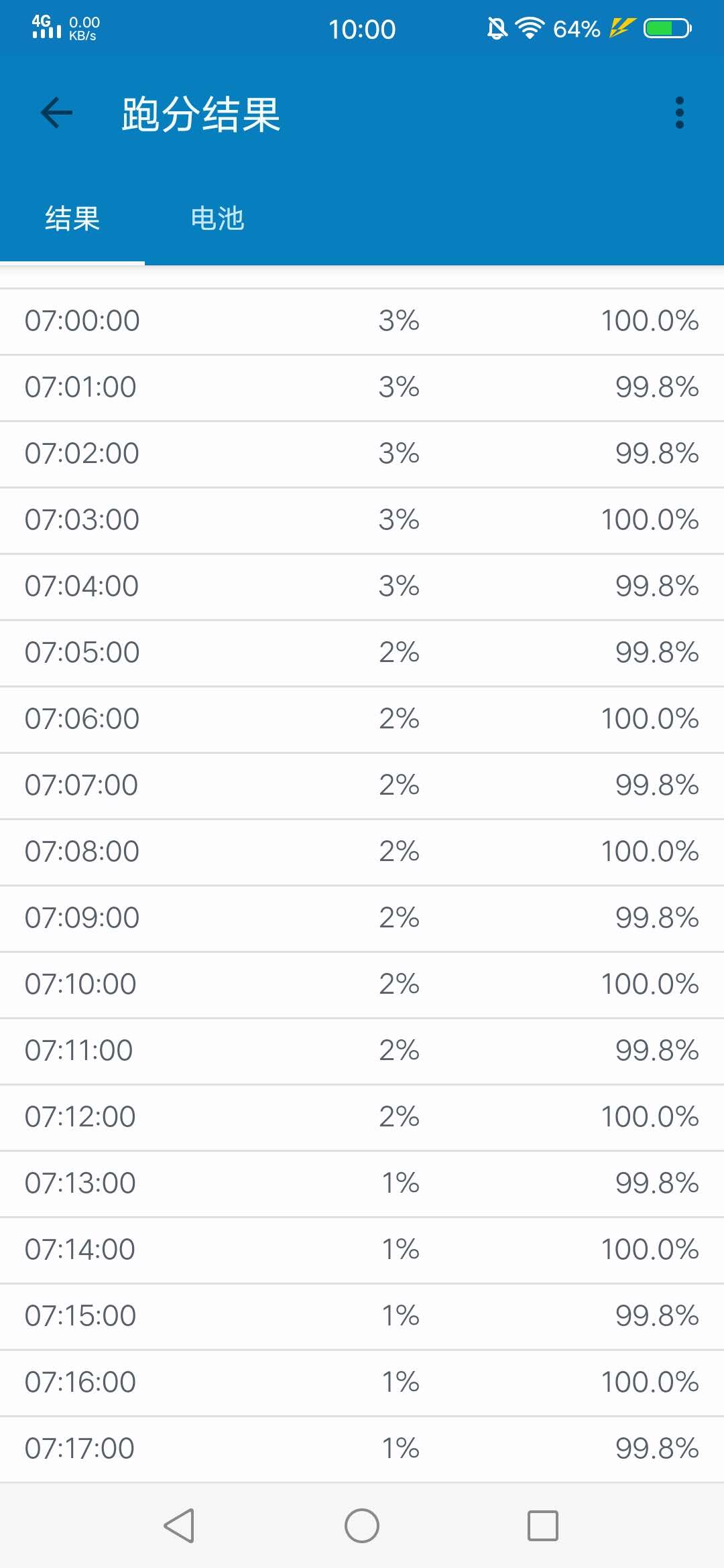Screen dimensions: 724x1568
Task: Tap the muted bell notification icon
Action: (x=497, y=28)
